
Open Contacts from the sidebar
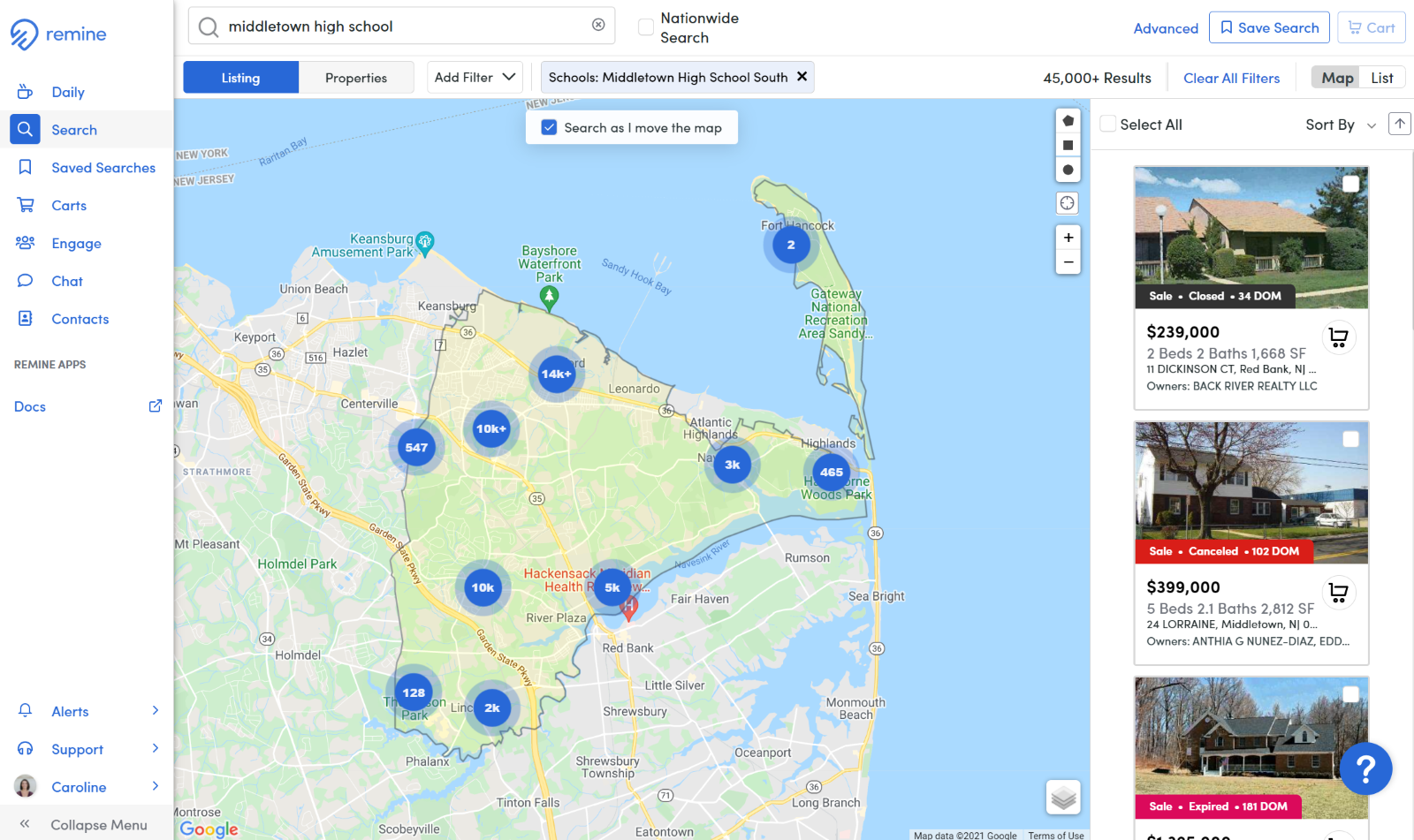[80, 319]
